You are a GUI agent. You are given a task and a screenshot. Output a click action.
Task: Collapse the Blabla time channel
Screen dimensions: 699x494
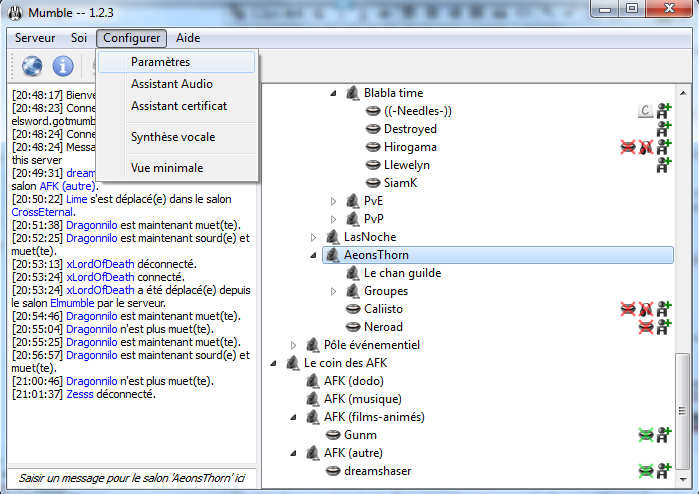(333, 93)
